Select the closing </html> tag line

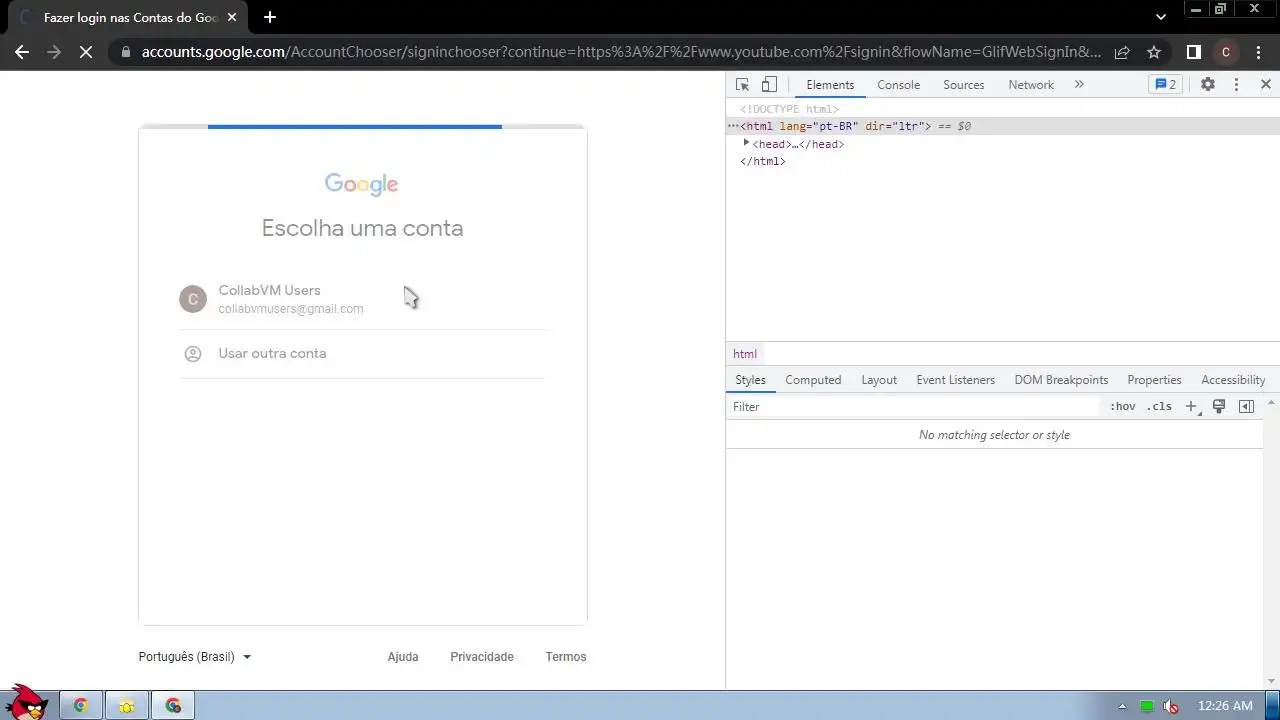(x=762, y=161)
